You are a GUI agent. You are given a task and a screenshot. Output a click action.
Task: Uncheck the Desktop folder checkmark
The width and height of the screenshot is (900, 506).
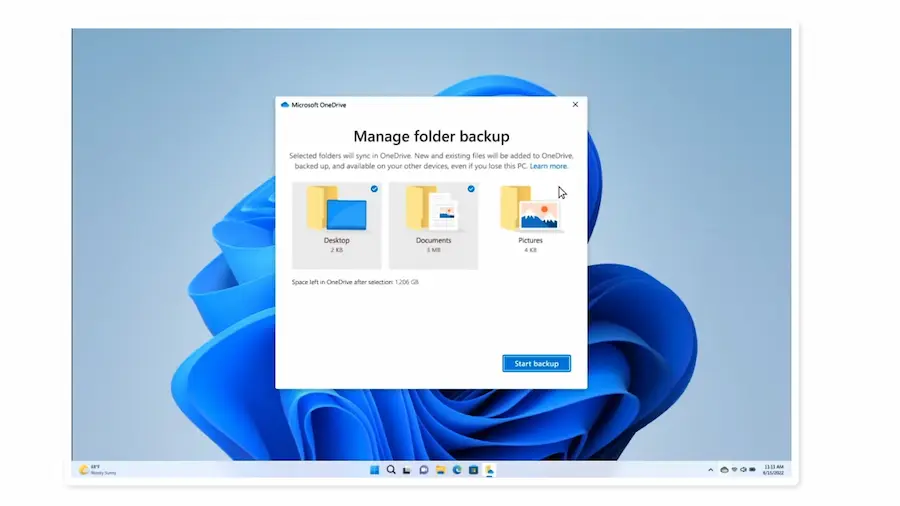pyautogui.click(x=374, y=189)
